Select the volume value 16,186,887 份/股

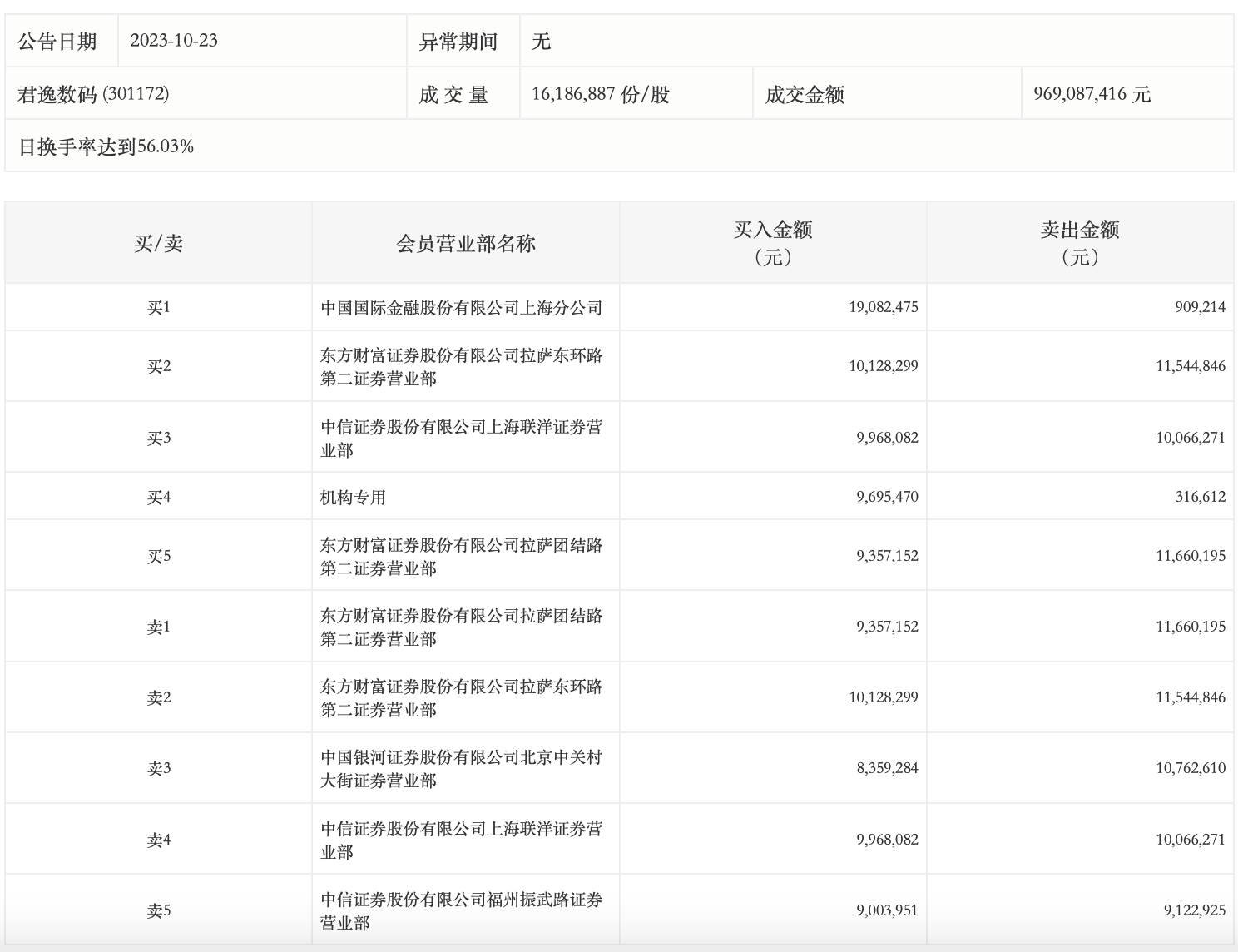tap(601, 94)
